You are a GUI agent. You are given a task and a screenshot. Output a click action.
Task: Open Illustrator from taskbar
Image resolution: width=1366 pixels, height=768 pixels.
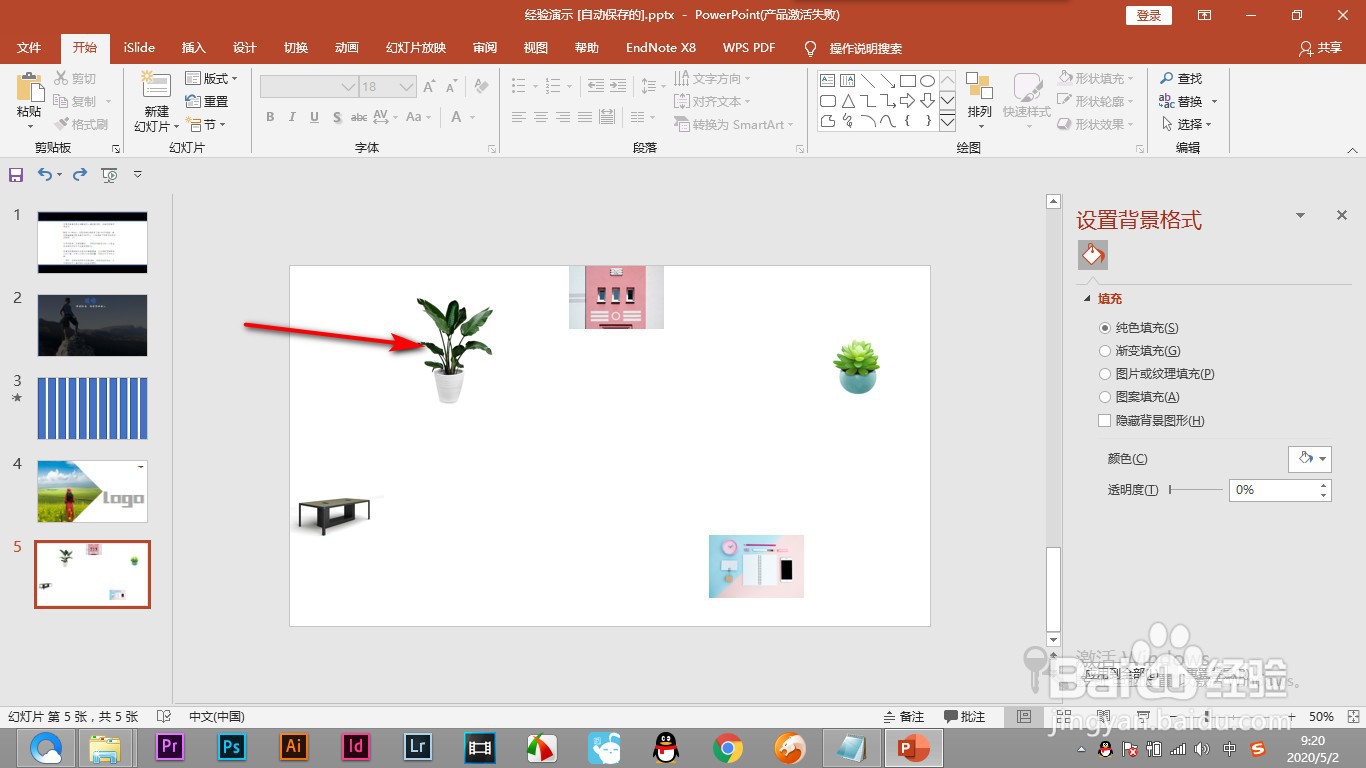click(x=294, y=747)
